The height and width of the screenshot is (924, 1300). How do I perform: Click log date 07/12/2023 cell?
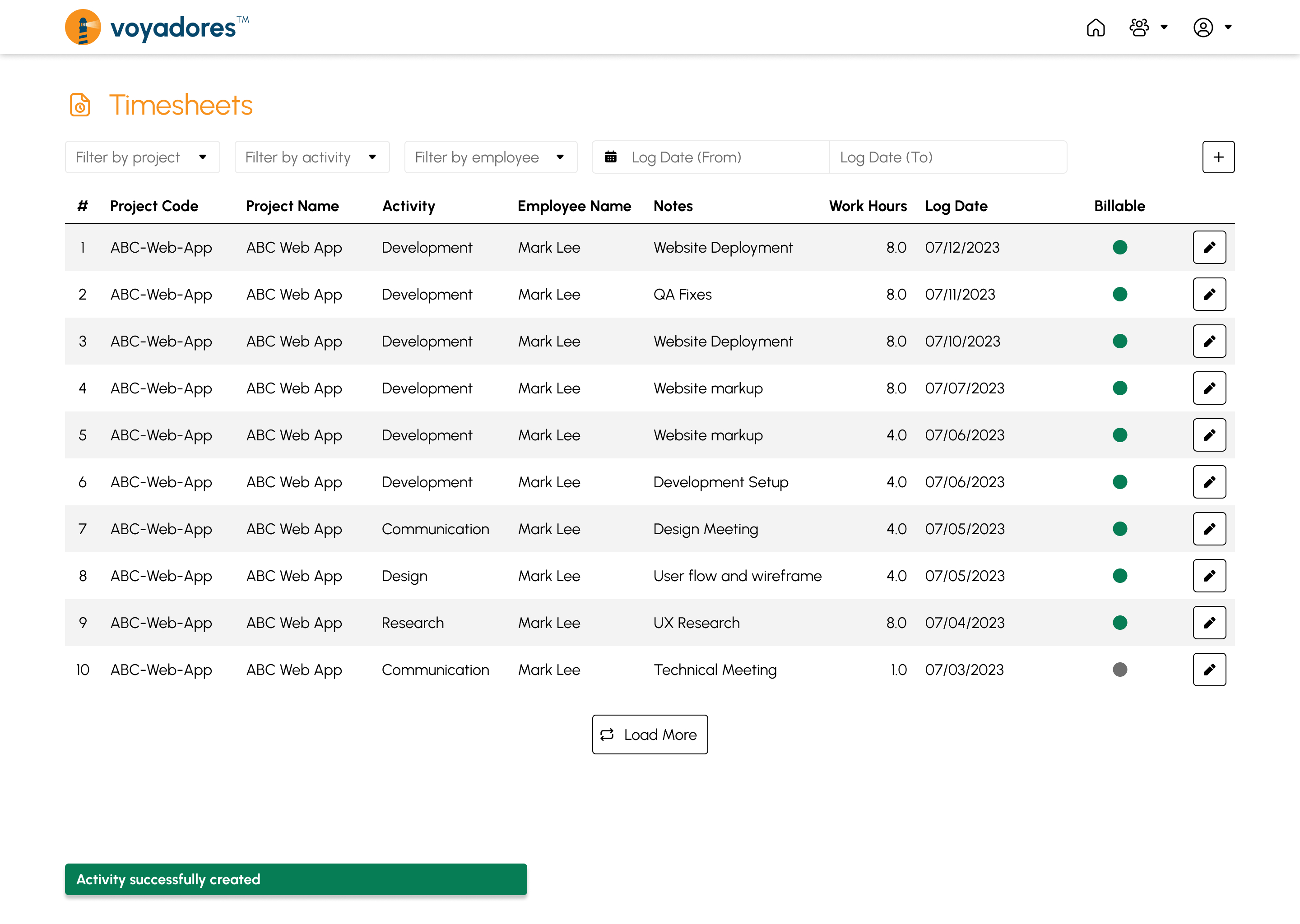[962, 248]
